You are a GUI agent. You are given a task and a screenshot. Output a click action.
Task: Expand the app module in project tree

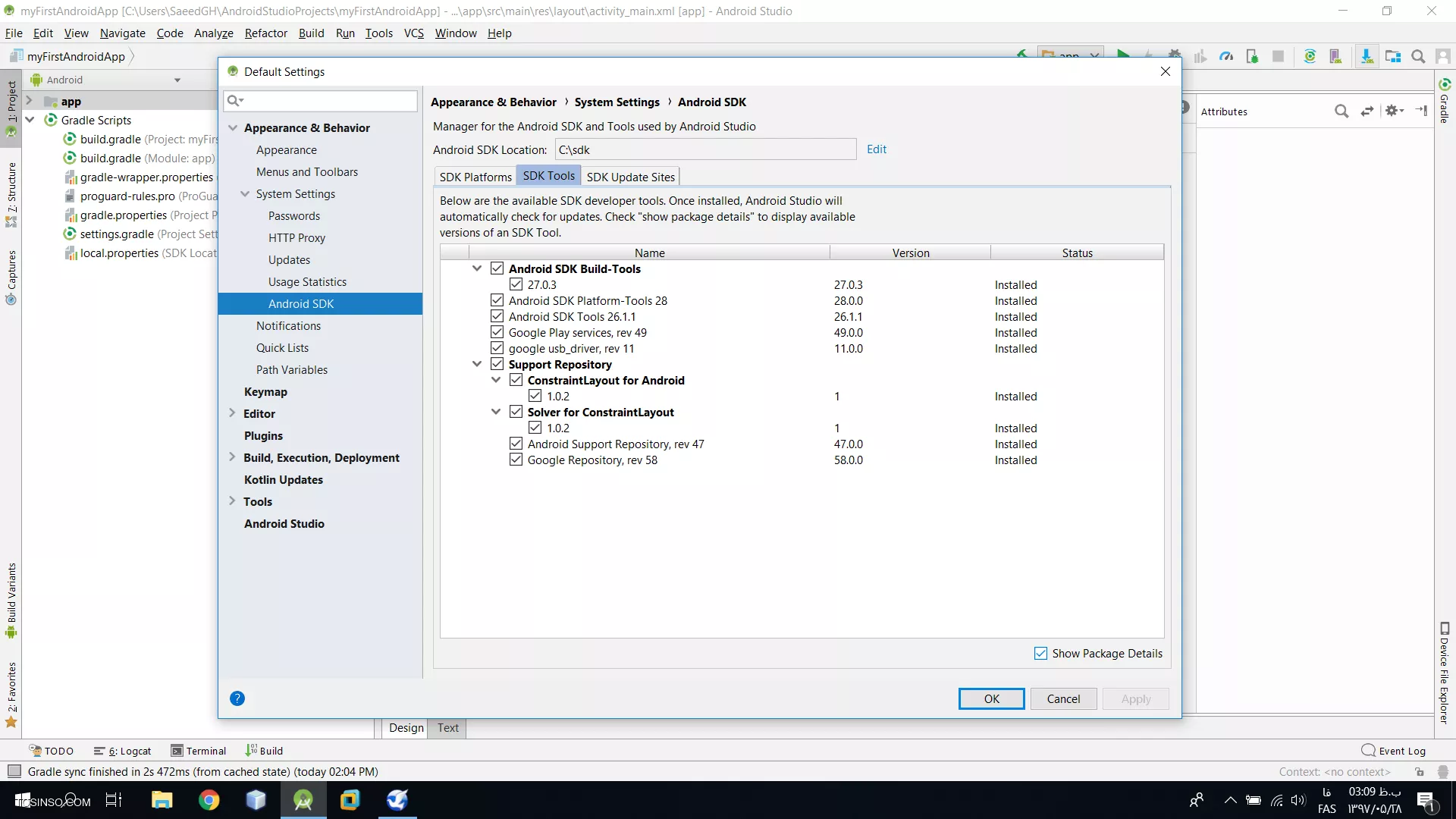(x=29, y=100)
